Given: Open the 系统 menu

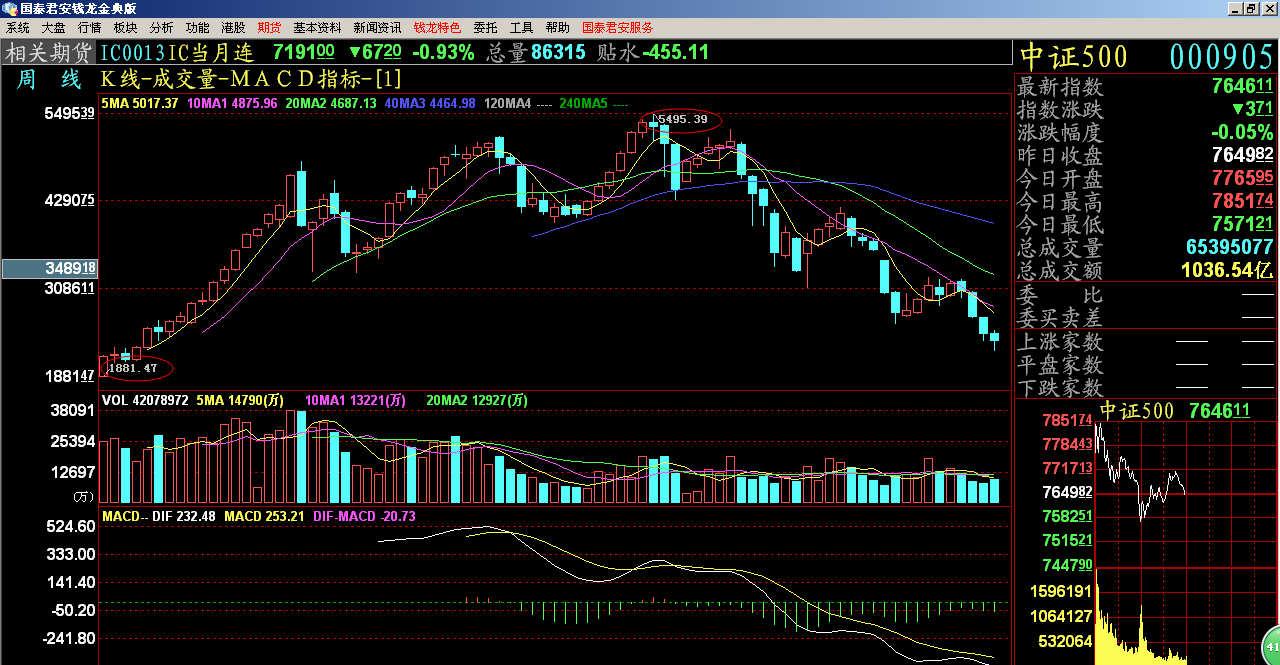Looking at the screenshot, I should pyautogui.click(x=18, y=28).
